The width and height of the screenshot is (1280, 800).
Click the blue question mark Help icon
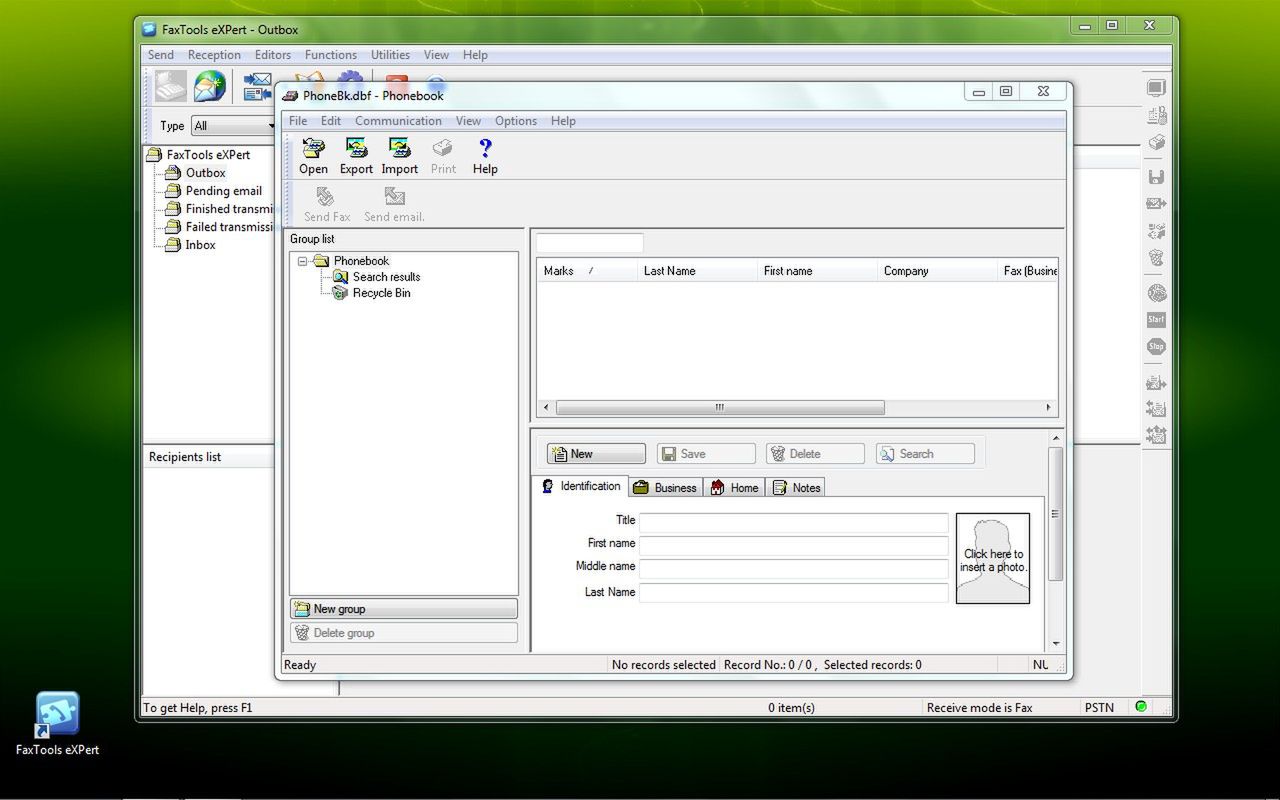tap(485, 149)
